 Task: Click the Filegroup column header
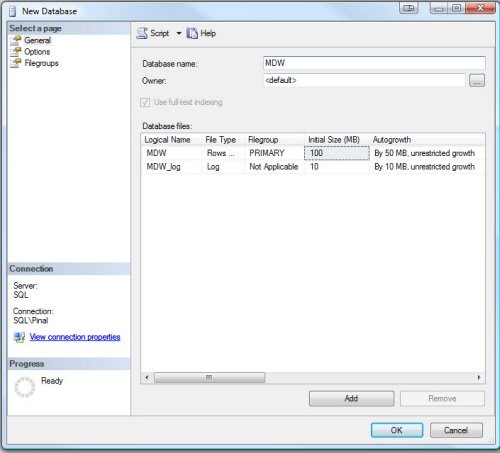pos(274,140)
